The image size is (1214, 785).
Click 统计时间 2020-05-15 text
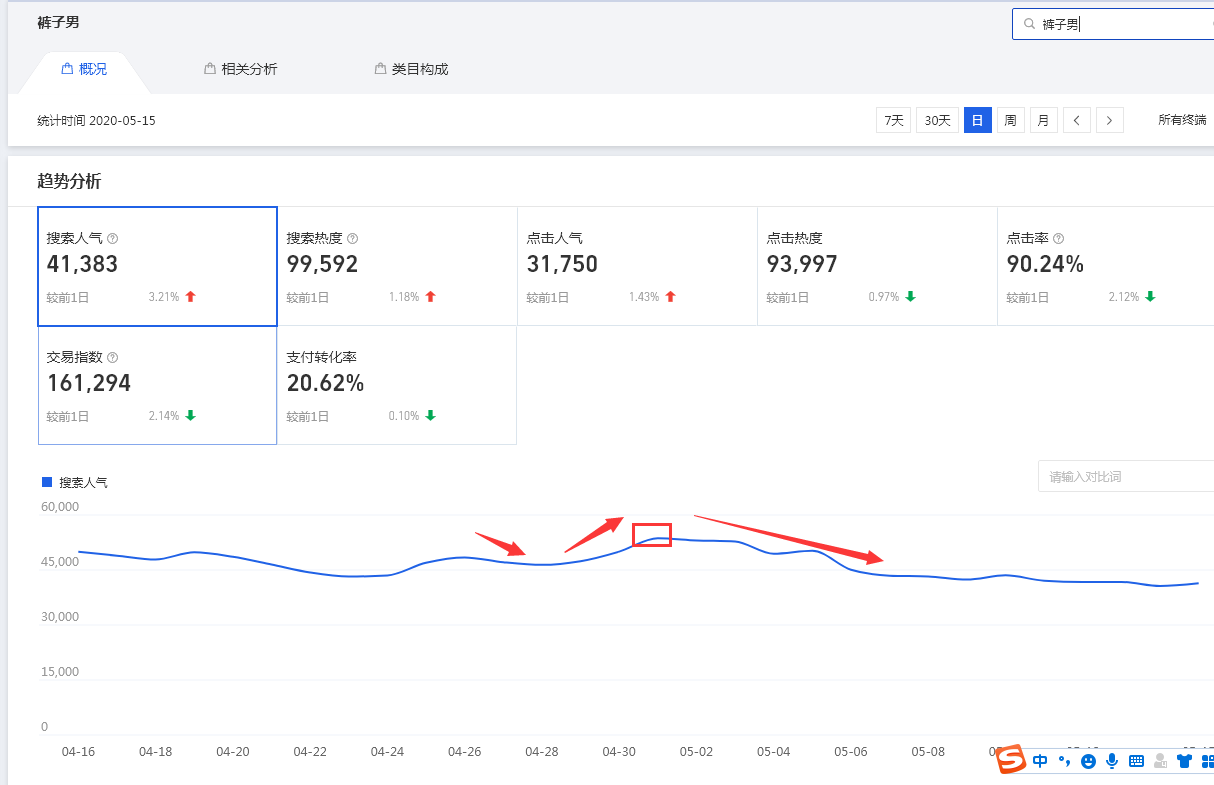tap(96, 120)
